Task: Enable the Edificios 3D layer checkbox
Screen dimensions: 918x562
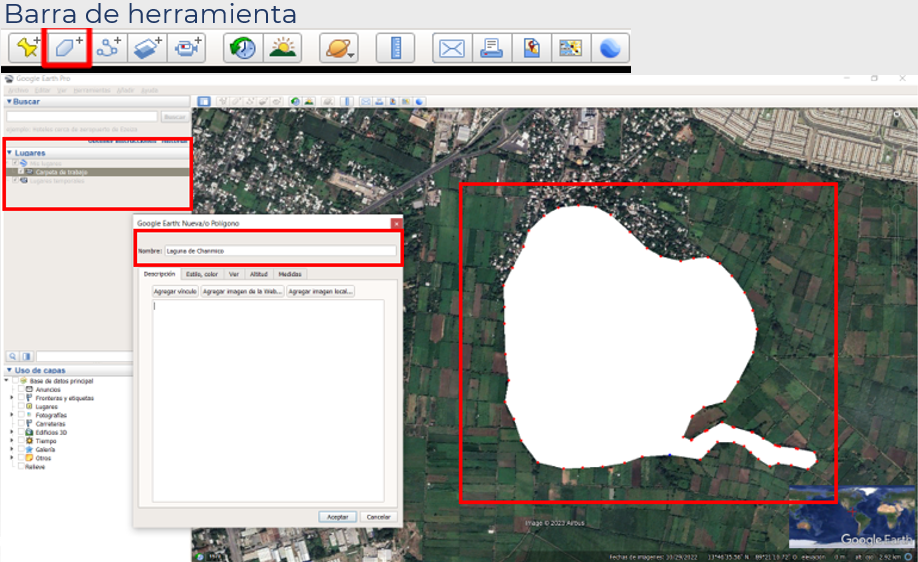Action: tap(20, 432)
